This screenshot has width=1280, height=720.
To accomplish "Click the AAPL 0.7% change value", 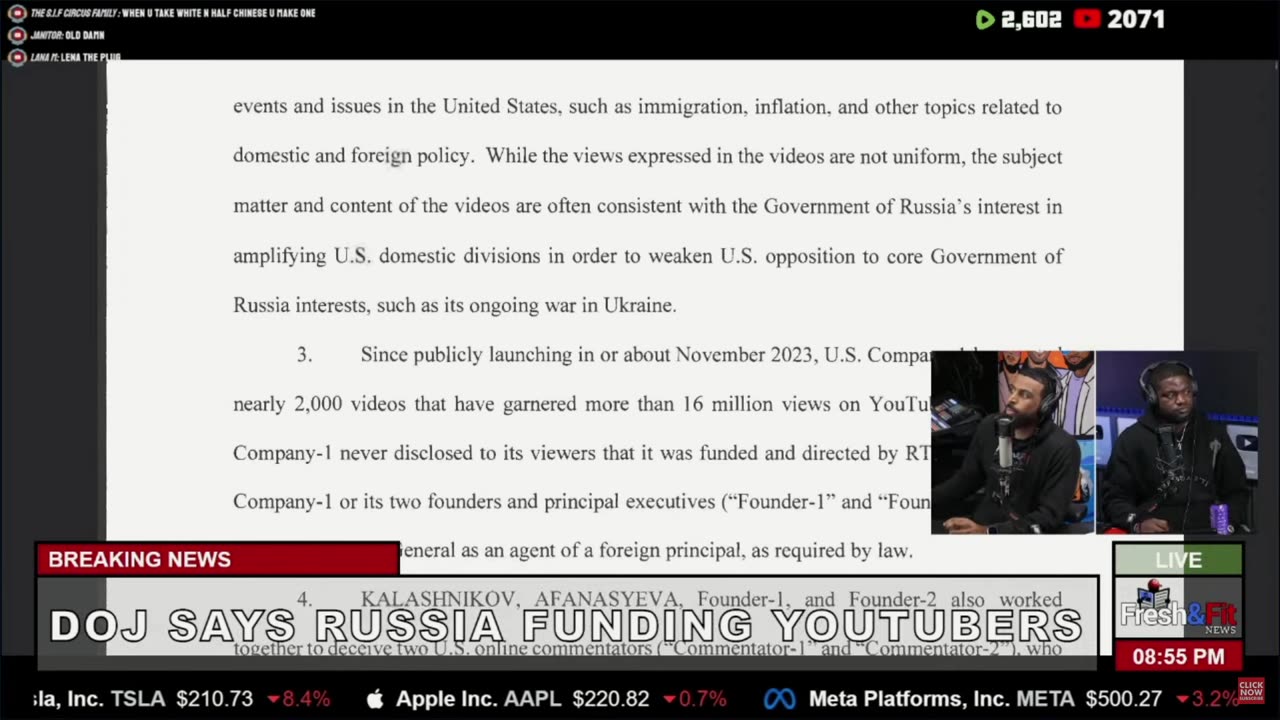I will tap(695, 699).
